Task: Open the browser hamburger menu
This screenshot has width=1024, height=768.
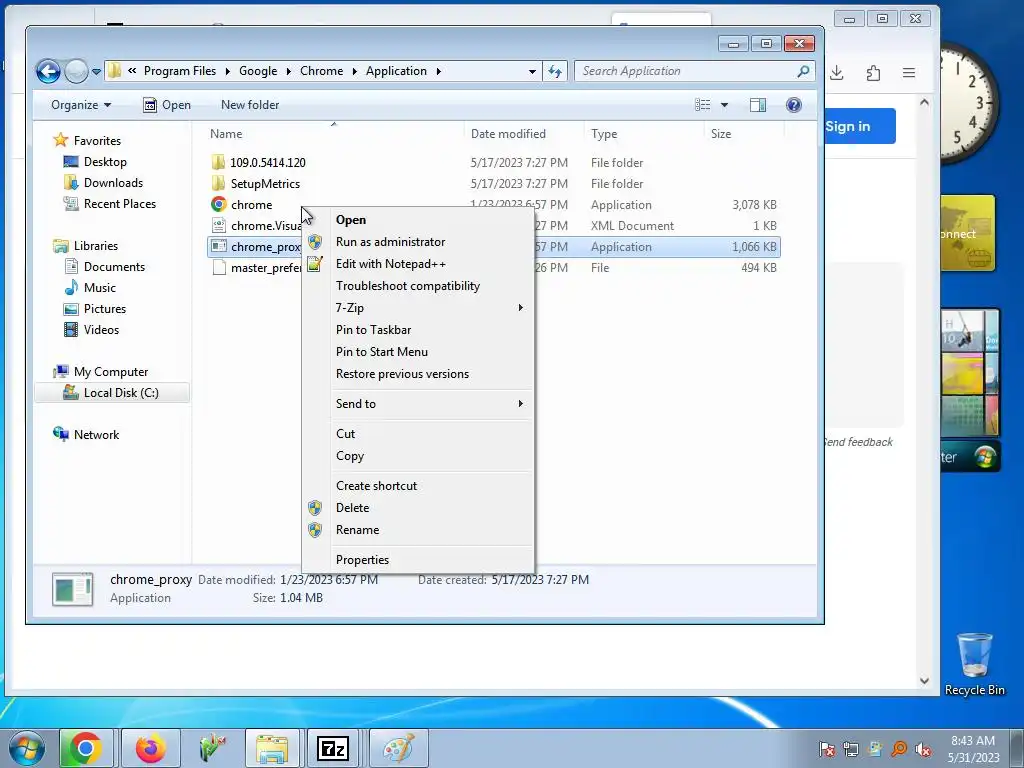Action: point(909,73)
